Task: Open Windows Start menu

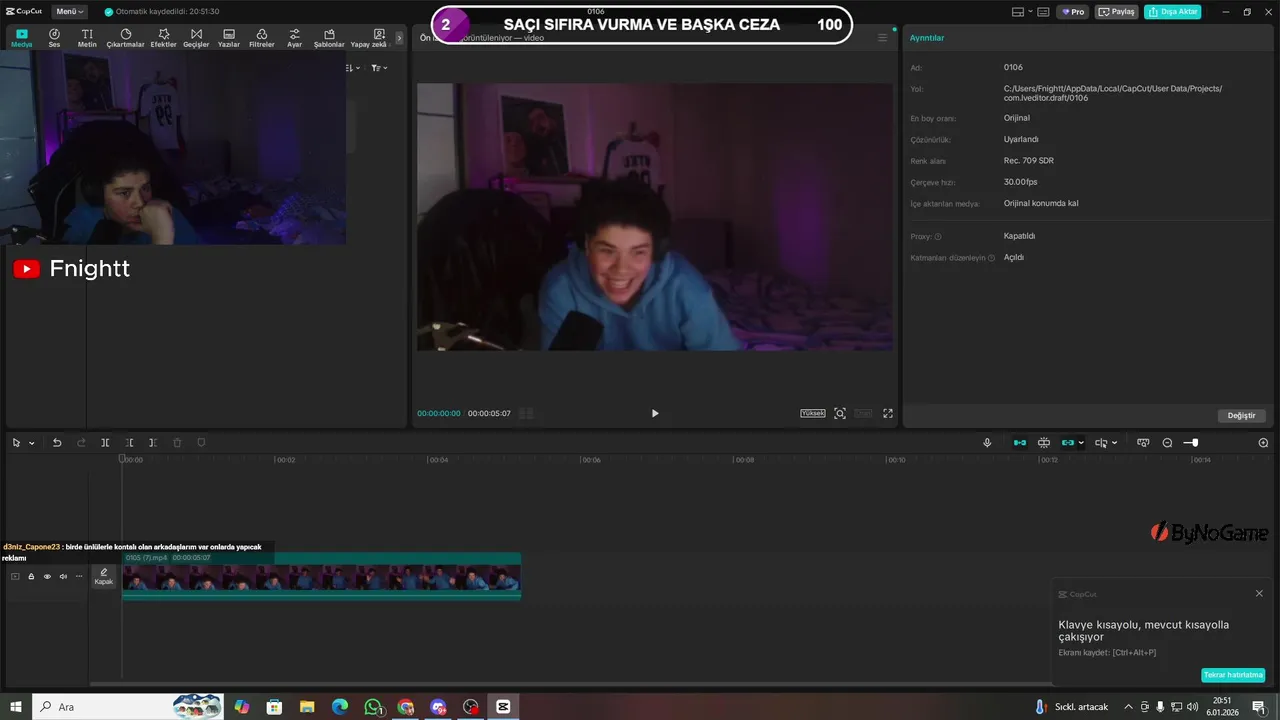Action: (x=16, y=707)
